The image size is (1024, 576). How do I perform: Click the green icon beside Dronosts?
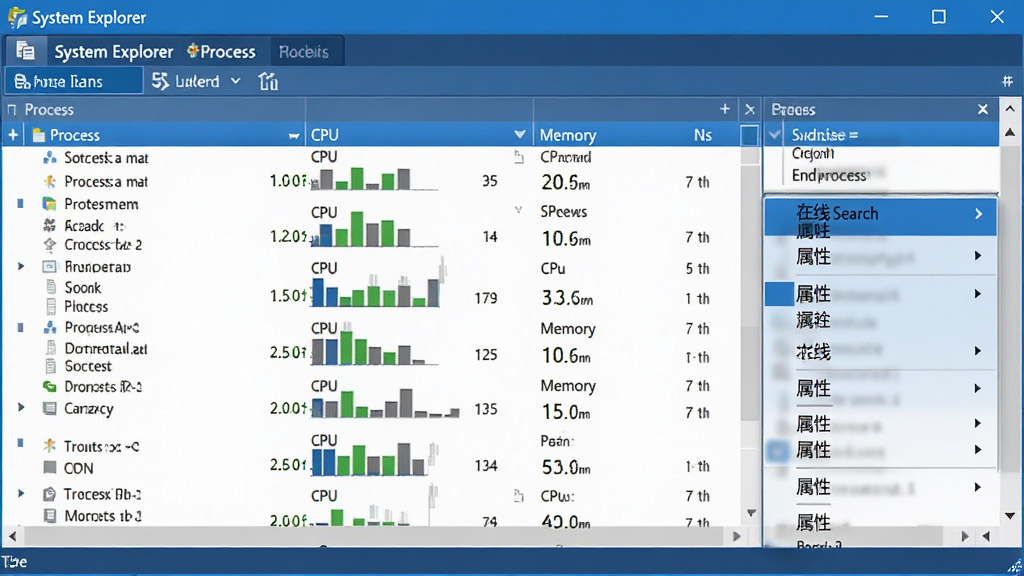(x=50, y=386)
